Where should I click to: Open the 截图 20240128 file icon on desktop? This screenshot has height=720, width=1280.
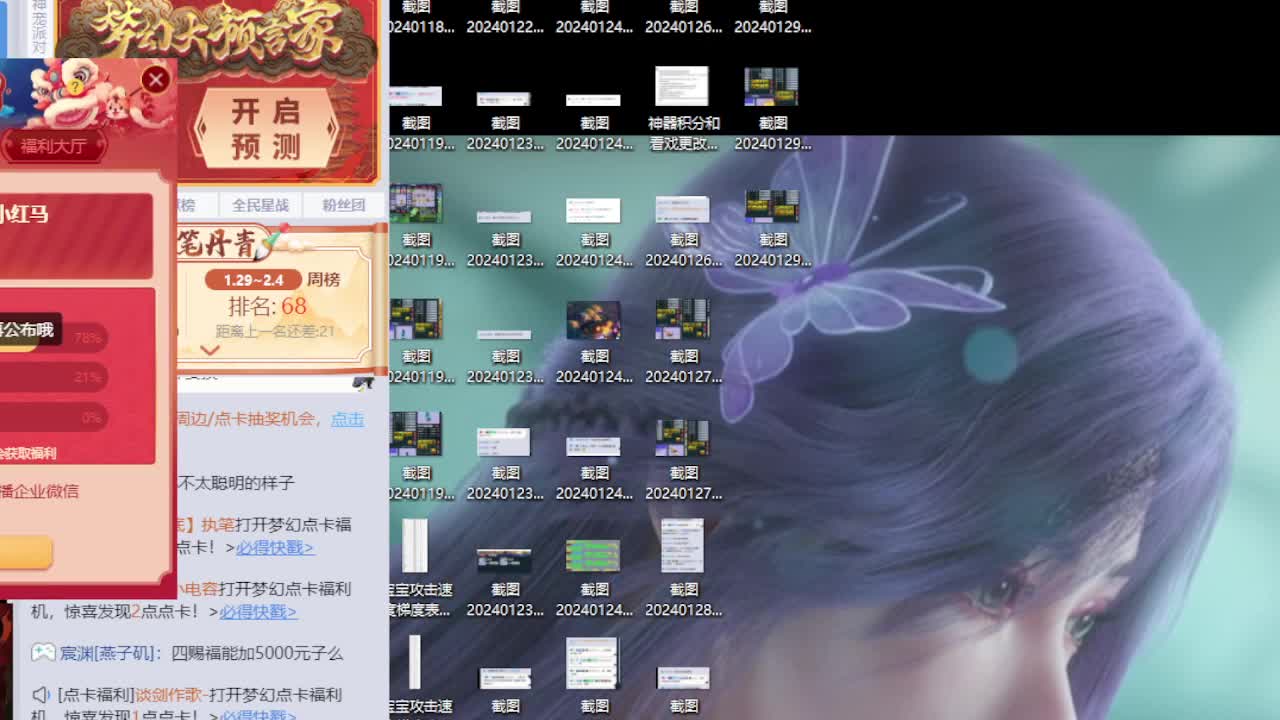(x=683, y=567)
